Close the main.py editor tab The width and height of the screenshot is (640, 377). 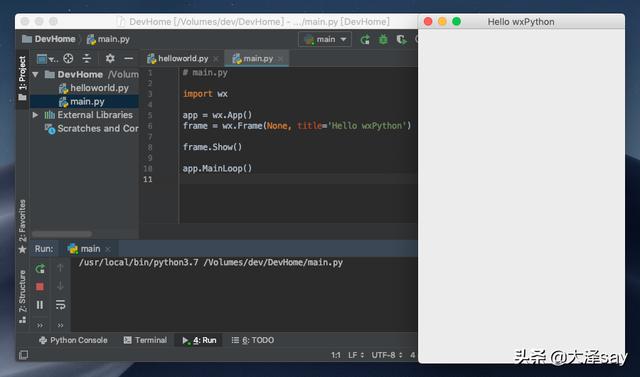(280, 59)
